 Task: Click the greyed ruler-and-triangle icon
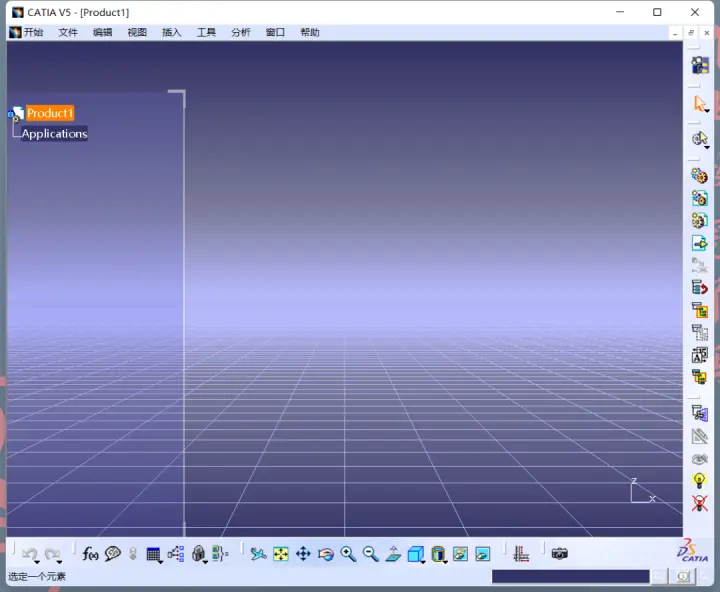[699, 435]
